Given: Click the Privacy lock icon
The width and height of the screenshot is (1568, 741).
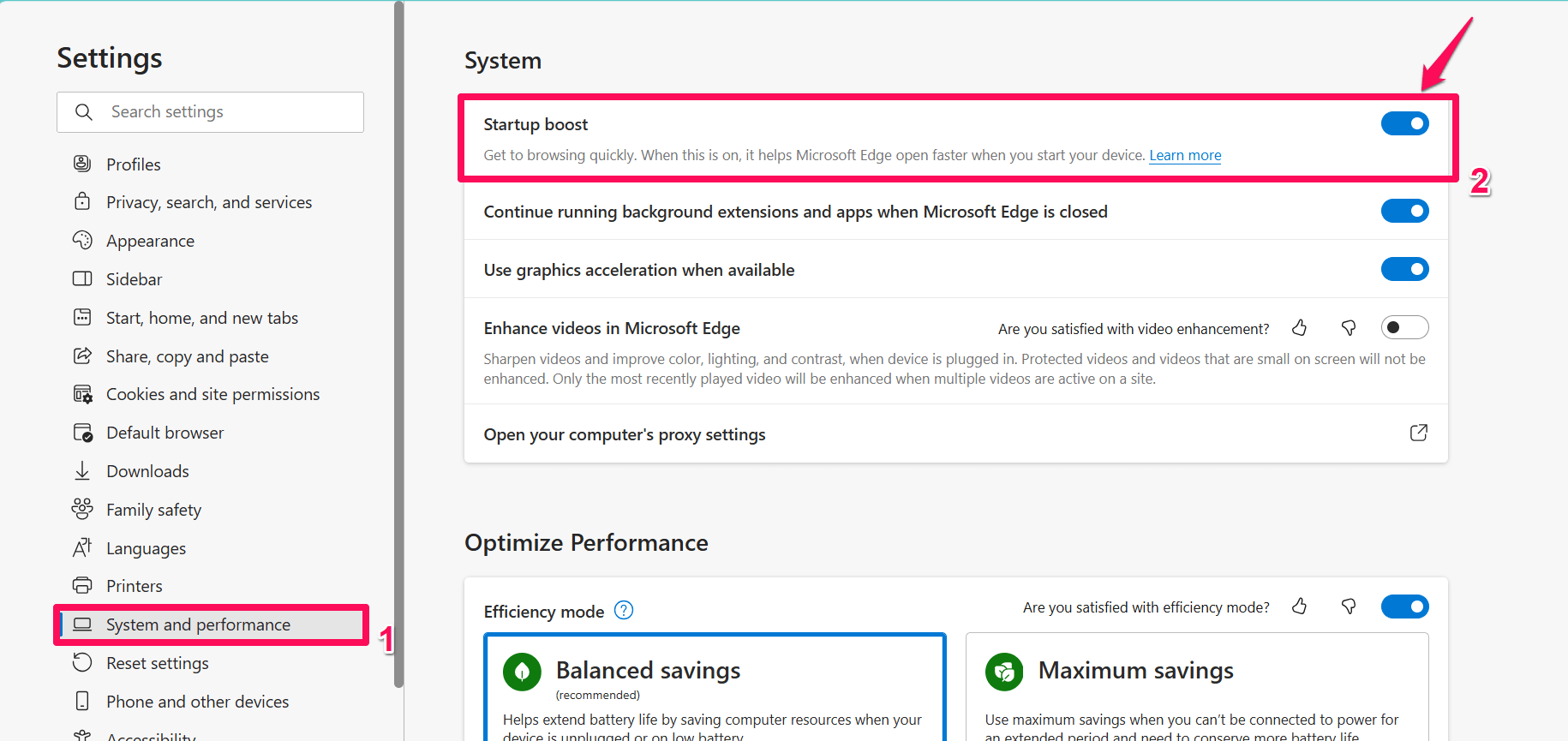Looking at the screenshot, I should click(82, 201).
